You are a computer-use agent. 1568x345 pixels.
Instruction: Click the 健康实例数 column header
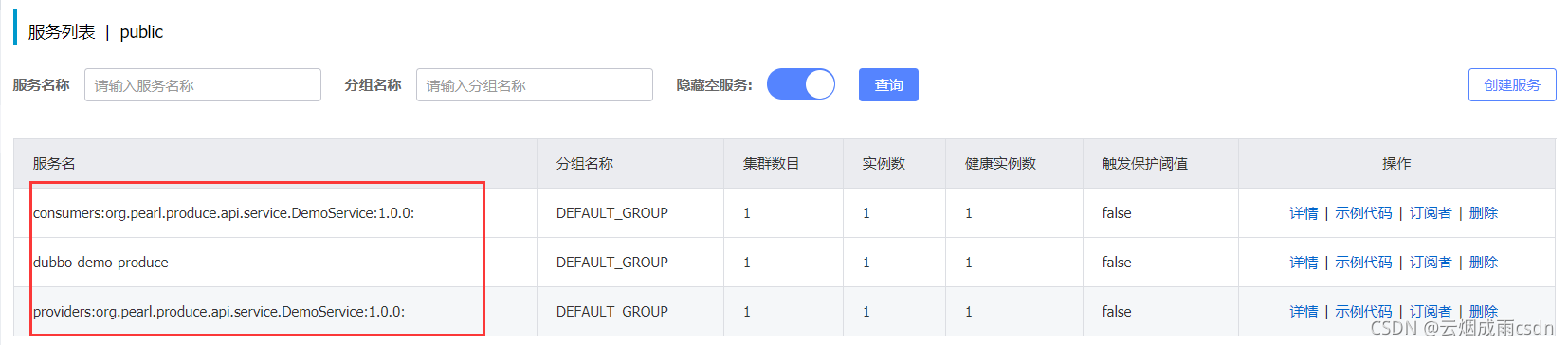click(x=1001, y=164)
